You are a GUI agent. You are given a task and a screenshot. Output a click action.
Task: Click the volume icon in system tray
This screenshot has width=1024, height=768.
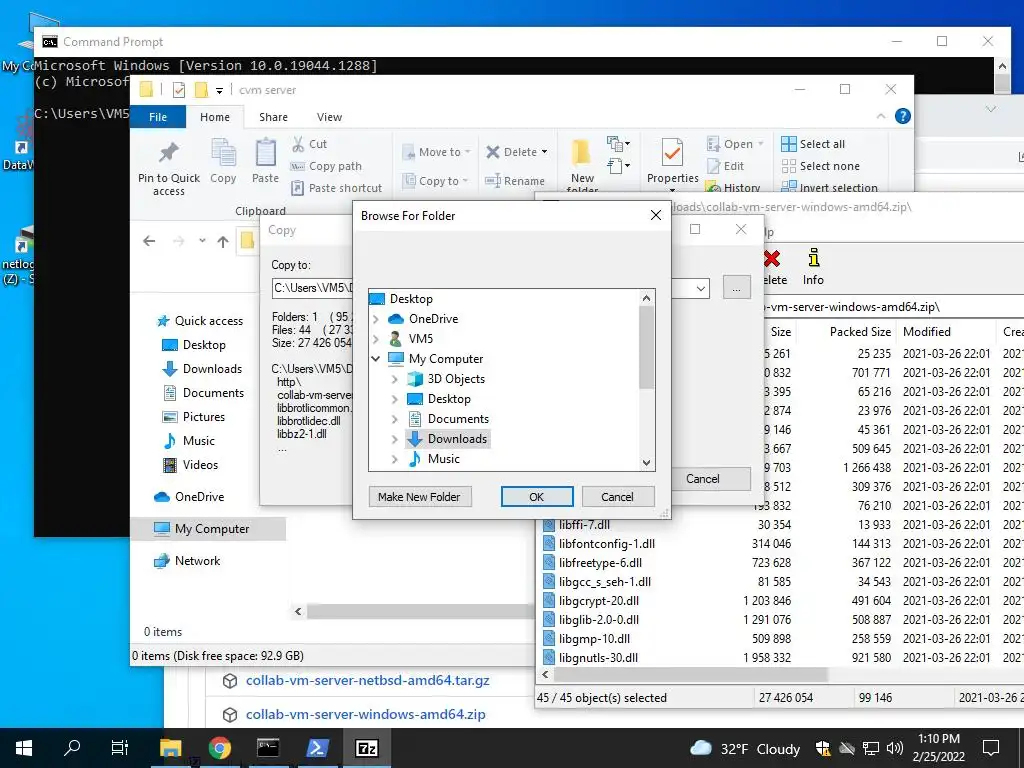895,748
